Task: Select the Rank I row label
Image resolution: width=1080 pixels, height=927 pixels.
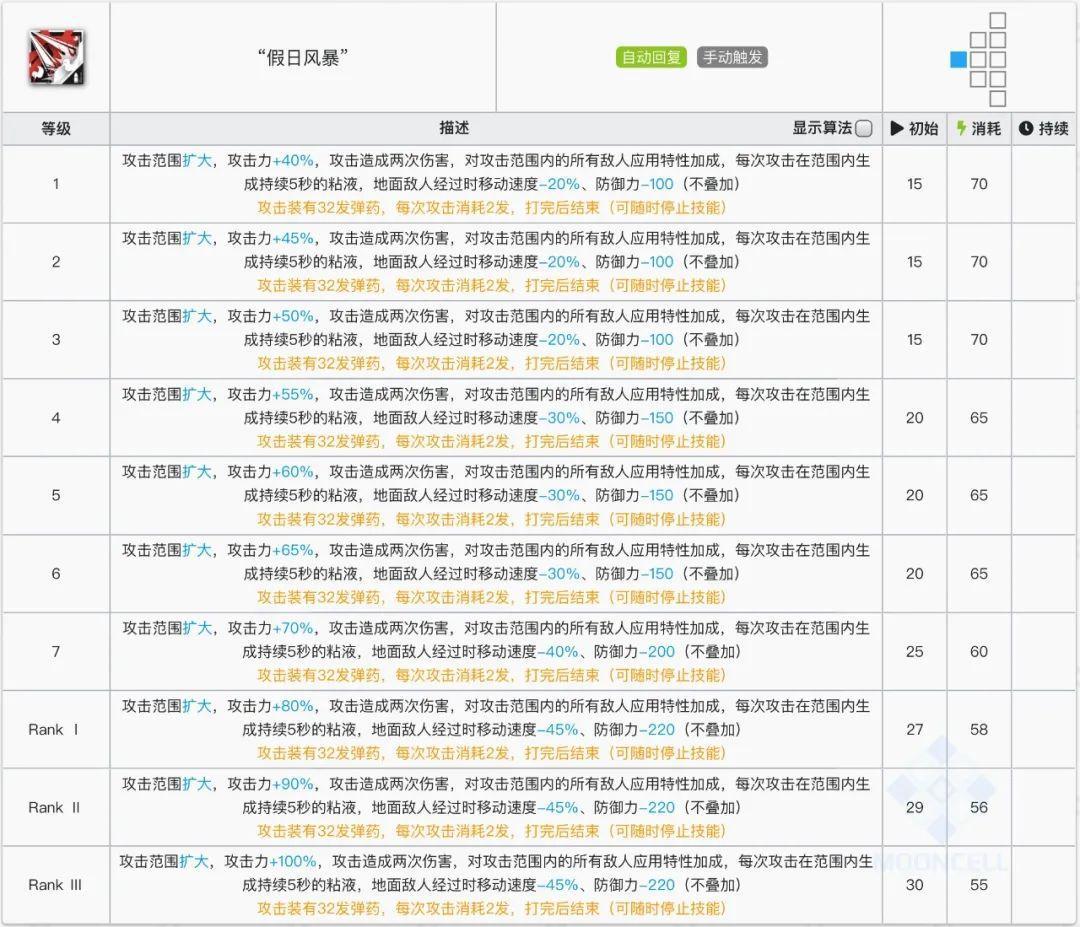Action: click(55, 730)
